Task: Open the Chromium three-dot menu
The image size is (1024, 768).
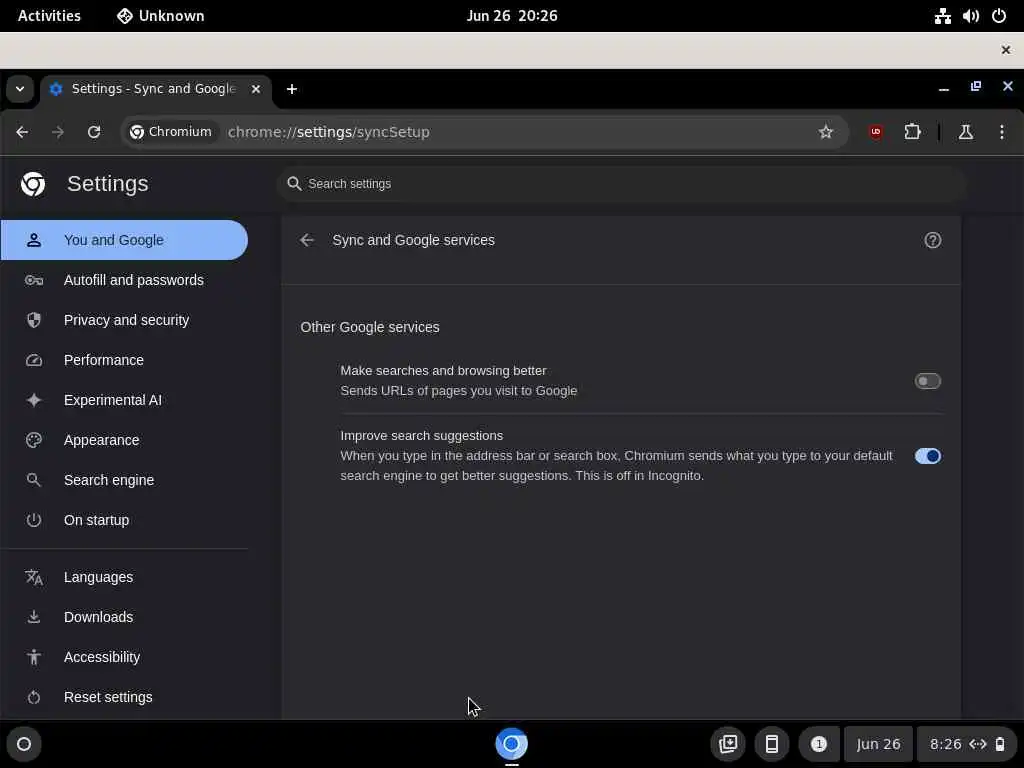Action: coord(1002,132)
